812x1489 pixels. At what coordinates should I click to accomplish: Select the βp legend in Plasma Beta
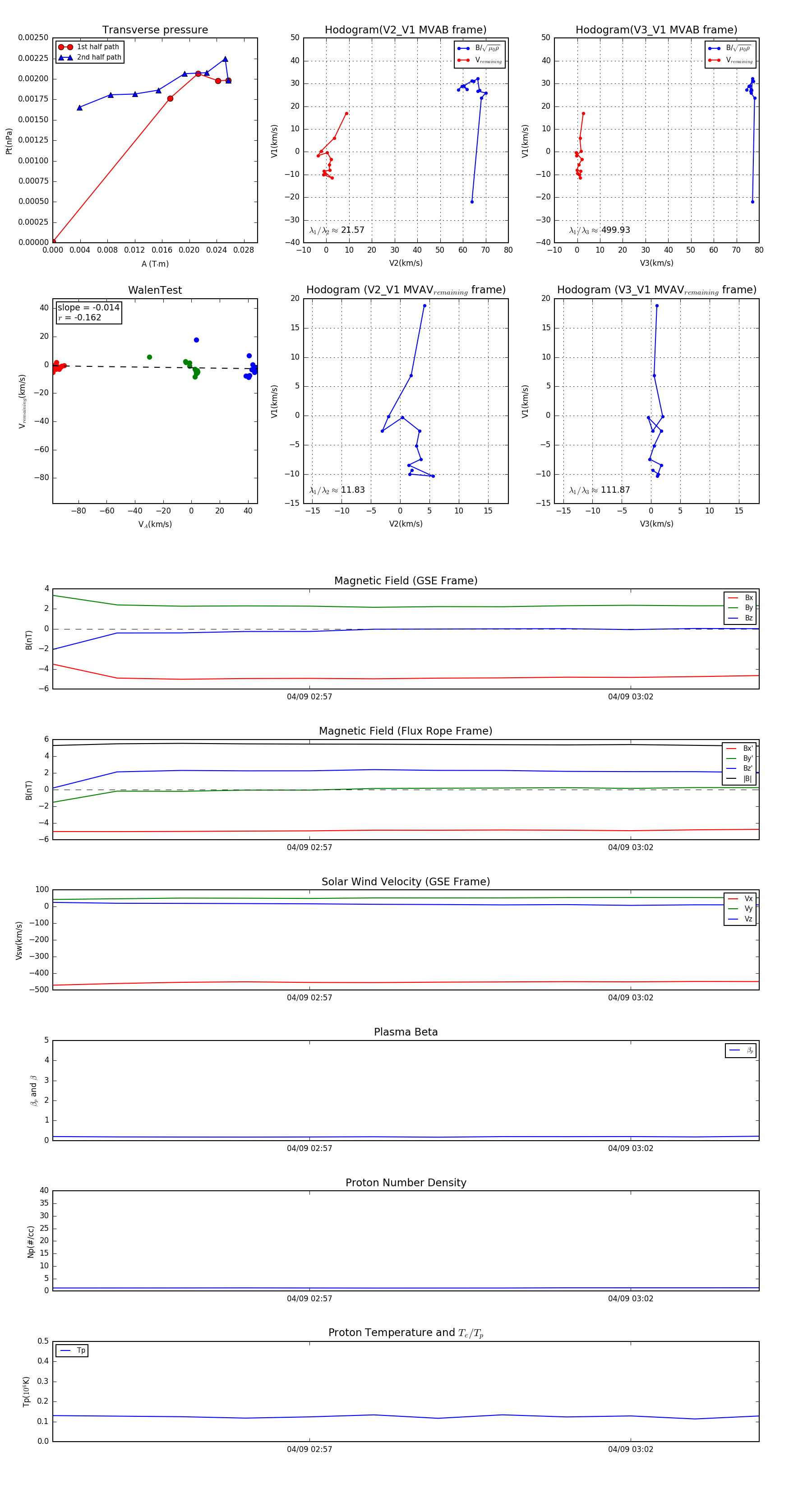(741, 1050)
